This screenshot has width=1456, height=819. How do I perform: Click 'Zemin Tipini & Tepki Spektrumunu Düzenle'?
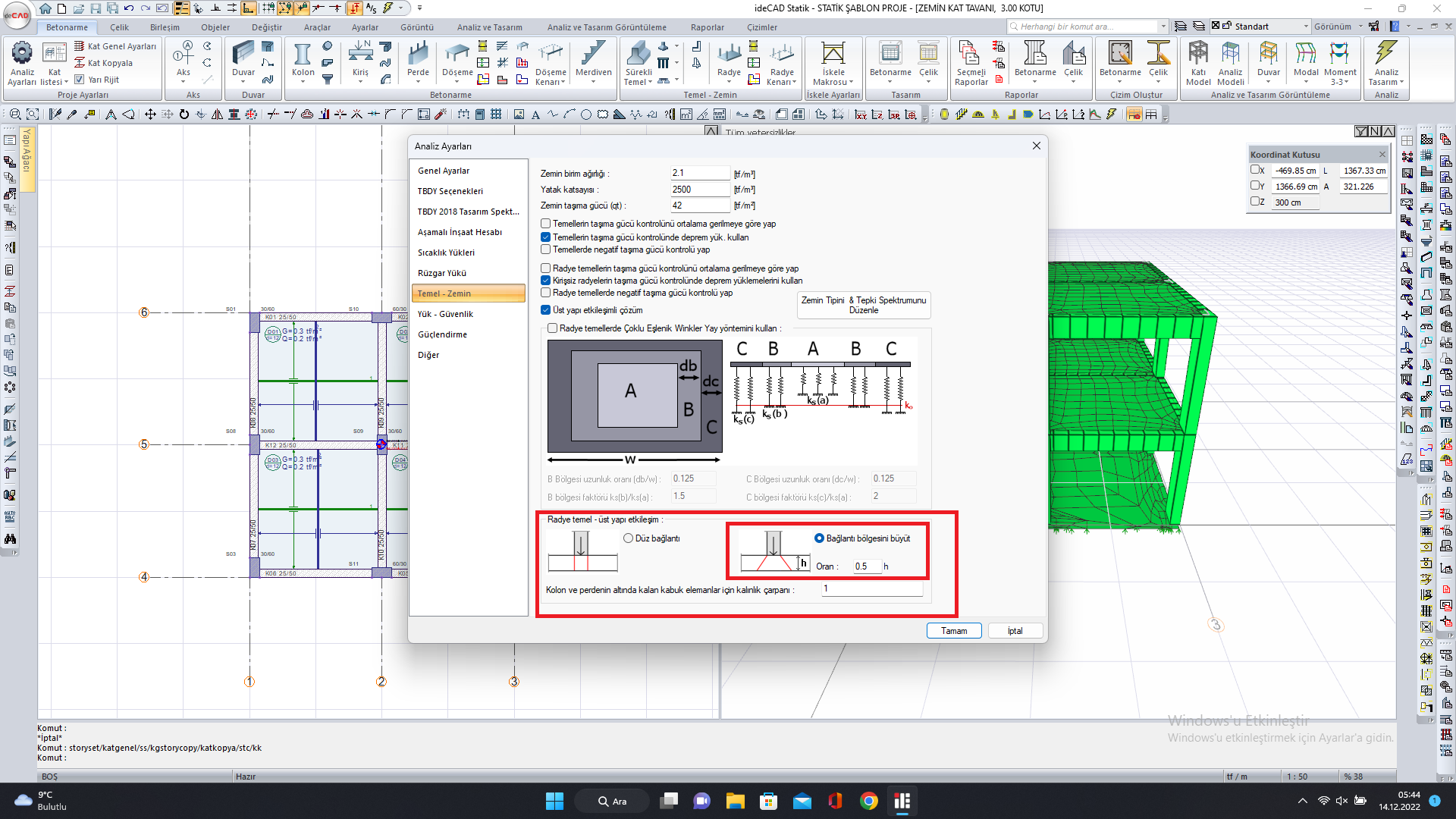pos(864,306)
